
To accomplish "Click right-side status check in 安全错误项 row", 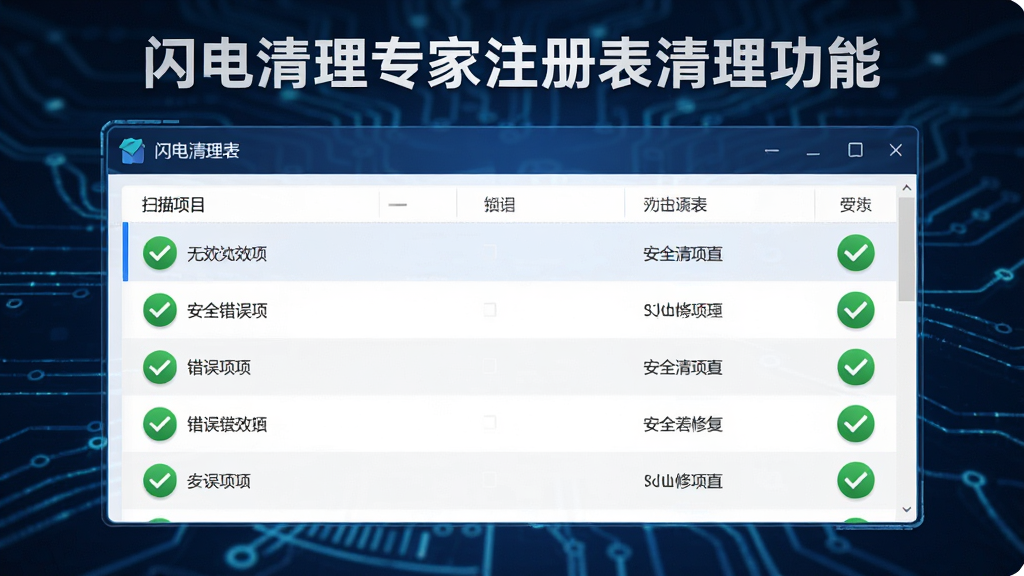I will coord(856,310).
